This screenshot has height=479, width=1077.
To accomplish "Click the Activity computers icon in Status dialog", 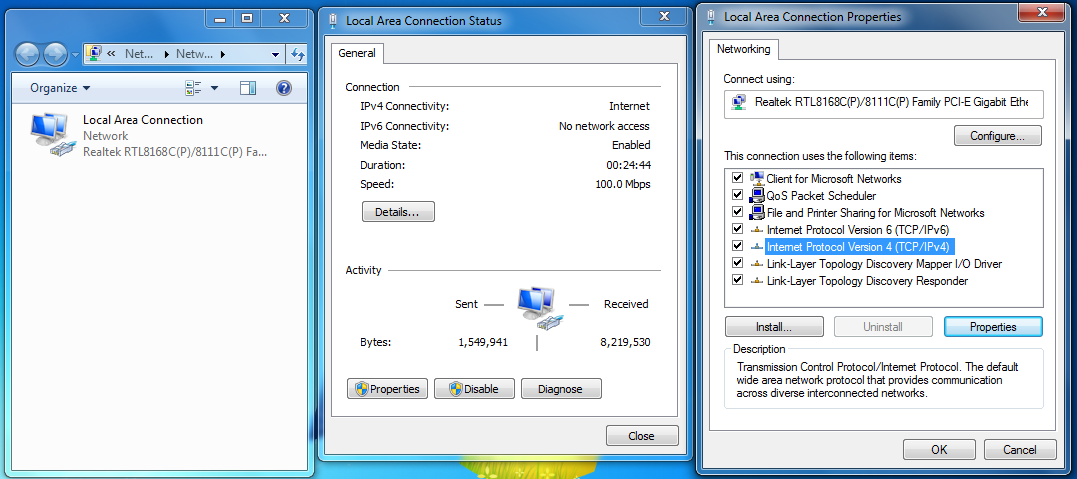I will (x=542, y=307).
